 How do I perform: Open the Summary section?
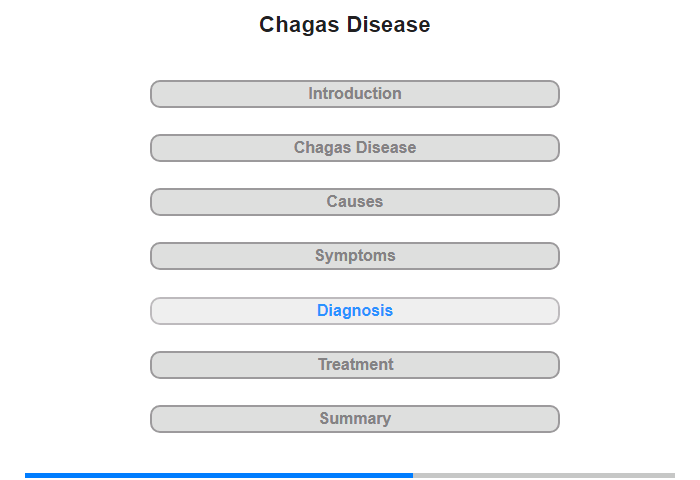(354, 419)
